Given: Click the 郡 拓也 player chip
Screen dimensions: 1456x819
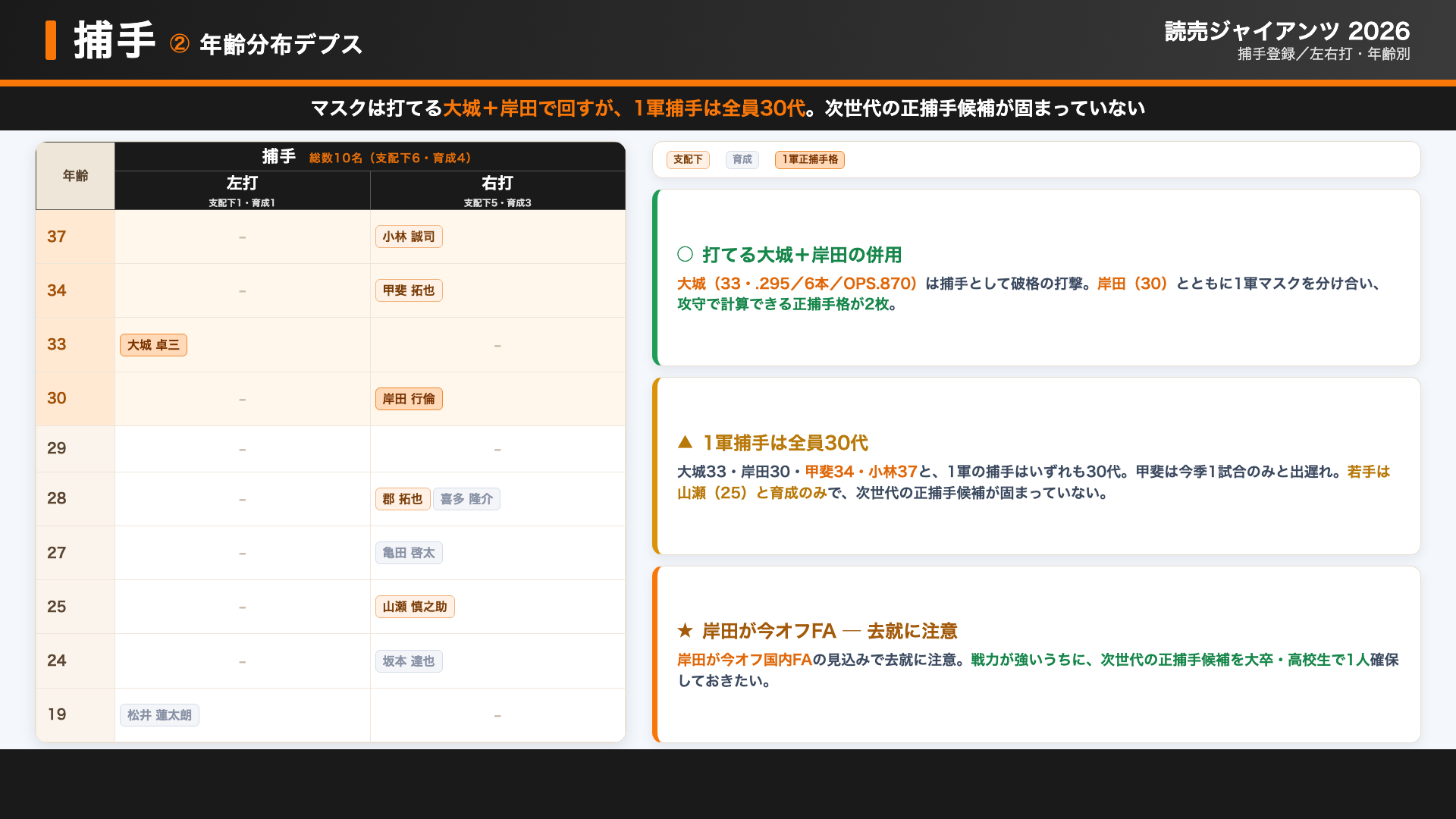Looking at the screenshot, I should (x=403, y=499).
